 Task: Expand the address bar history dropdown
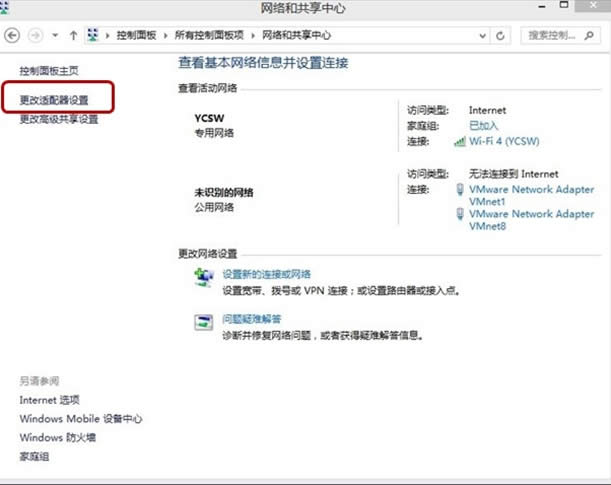click(481, 35)
